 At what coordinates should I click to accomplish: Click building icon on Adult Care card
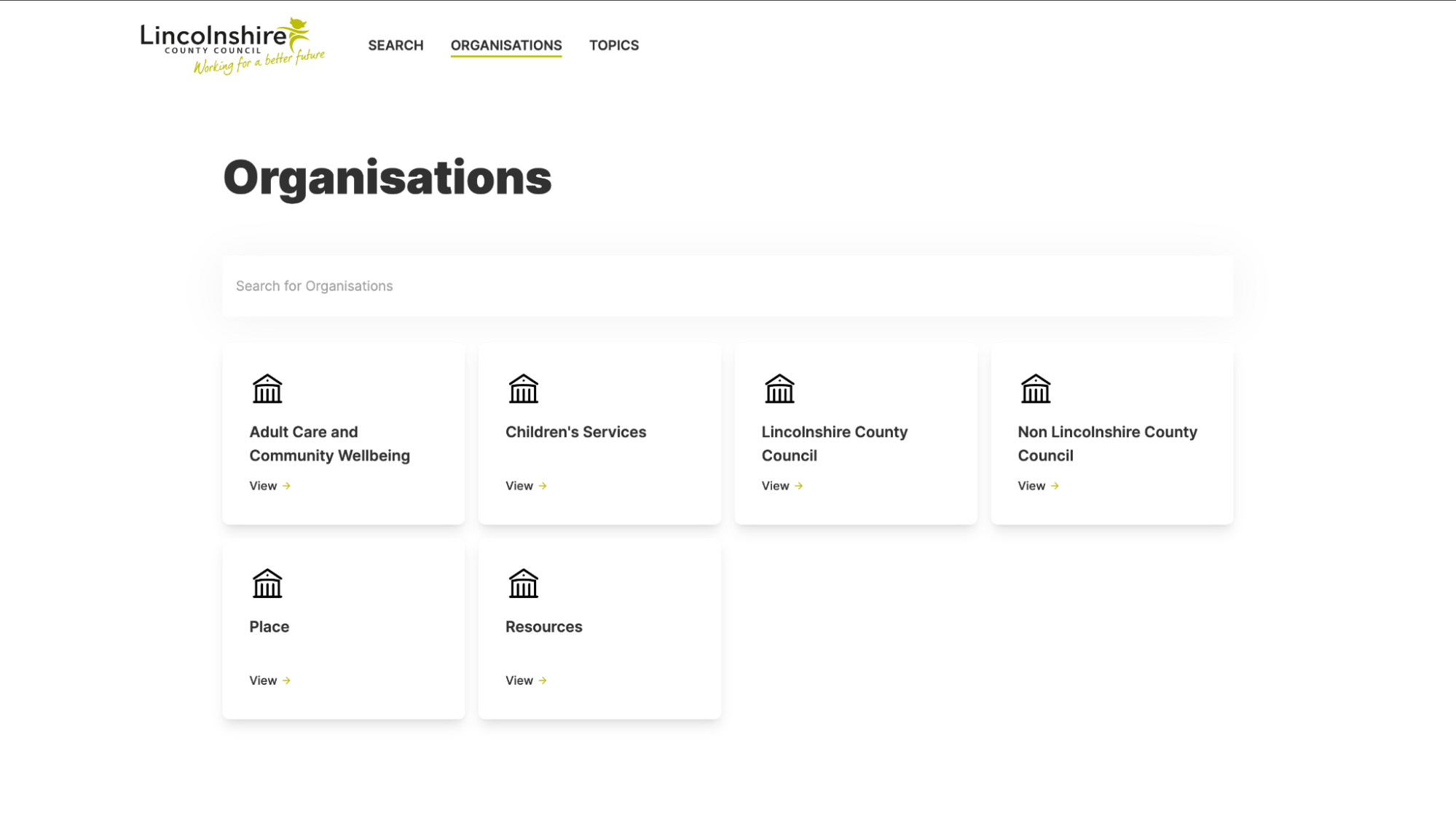point(267,389)
